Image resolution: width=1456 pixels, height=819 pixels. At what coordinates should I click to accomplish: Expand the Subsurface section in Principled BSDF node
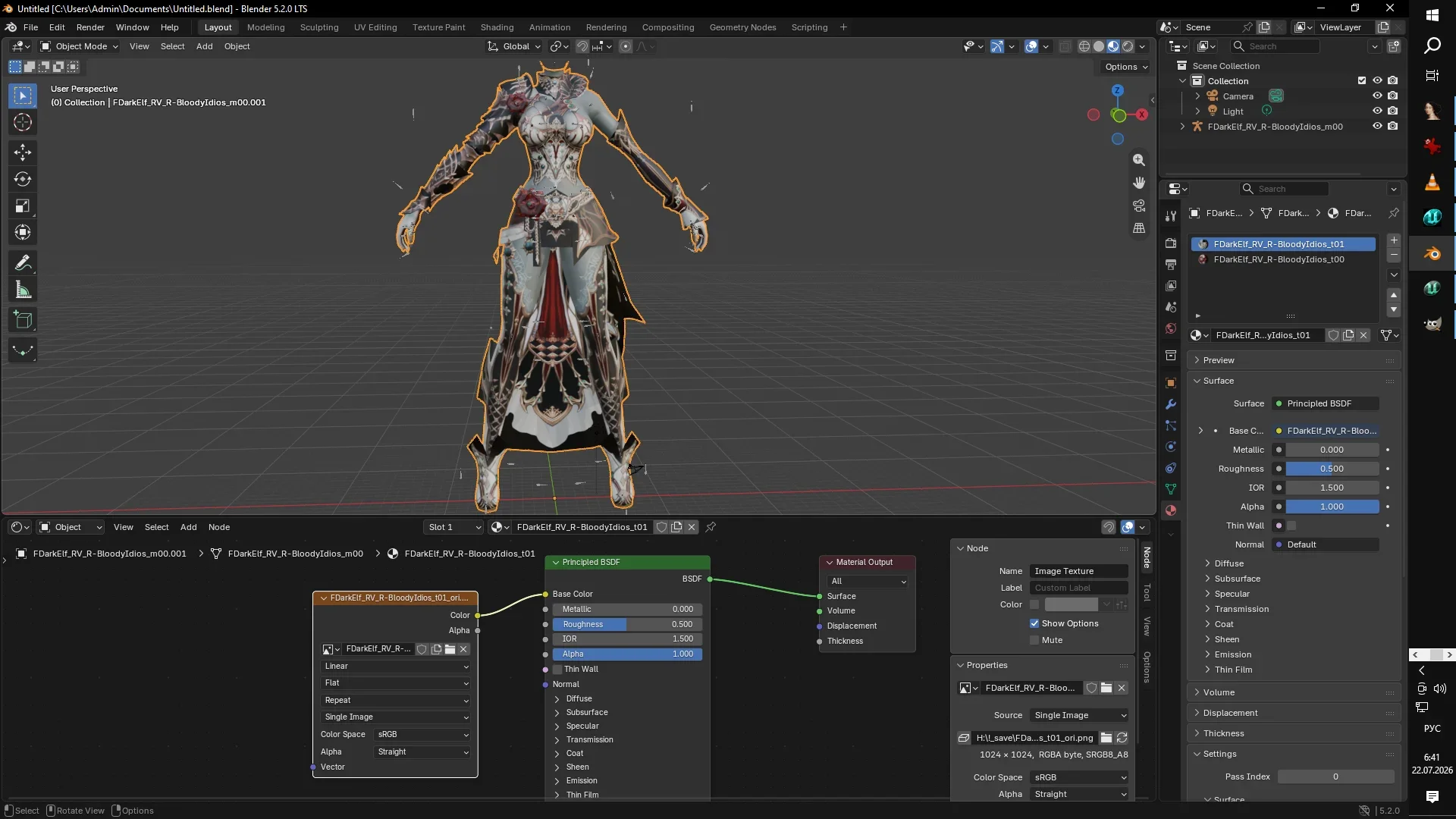pos(586,713)
